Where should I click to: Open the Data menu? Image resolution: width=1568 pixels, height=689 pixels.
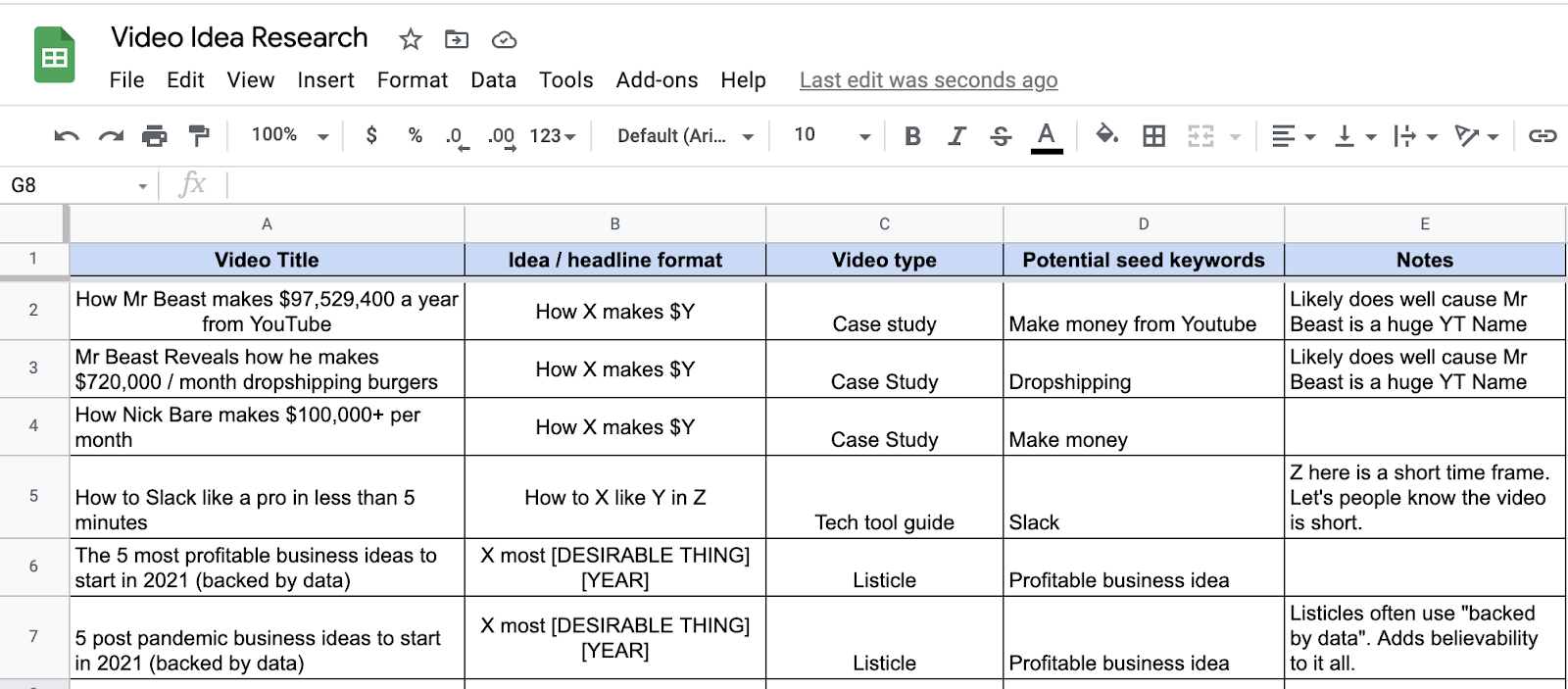tap(493, 80)
